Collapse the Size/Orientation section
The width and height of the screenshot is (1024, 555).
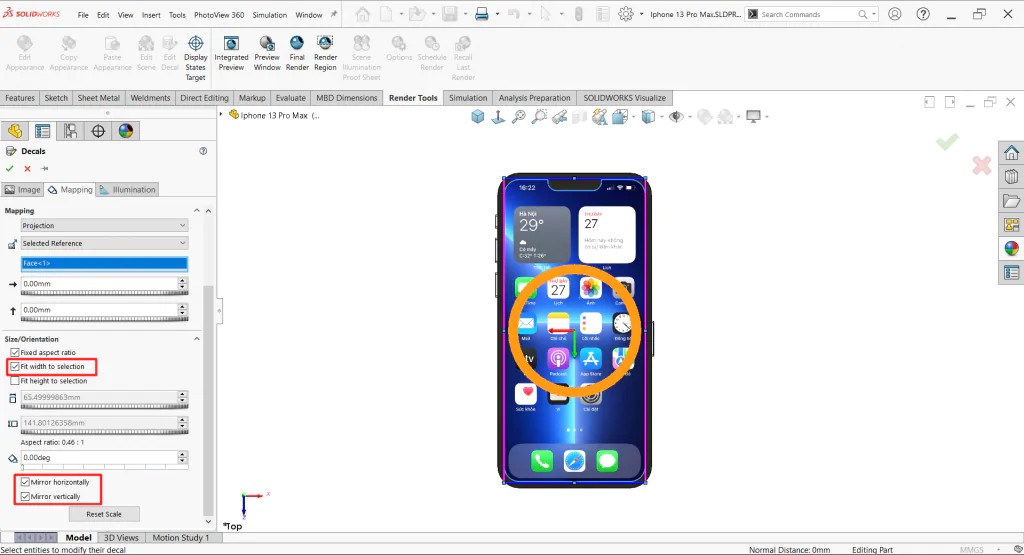(197, 339)
